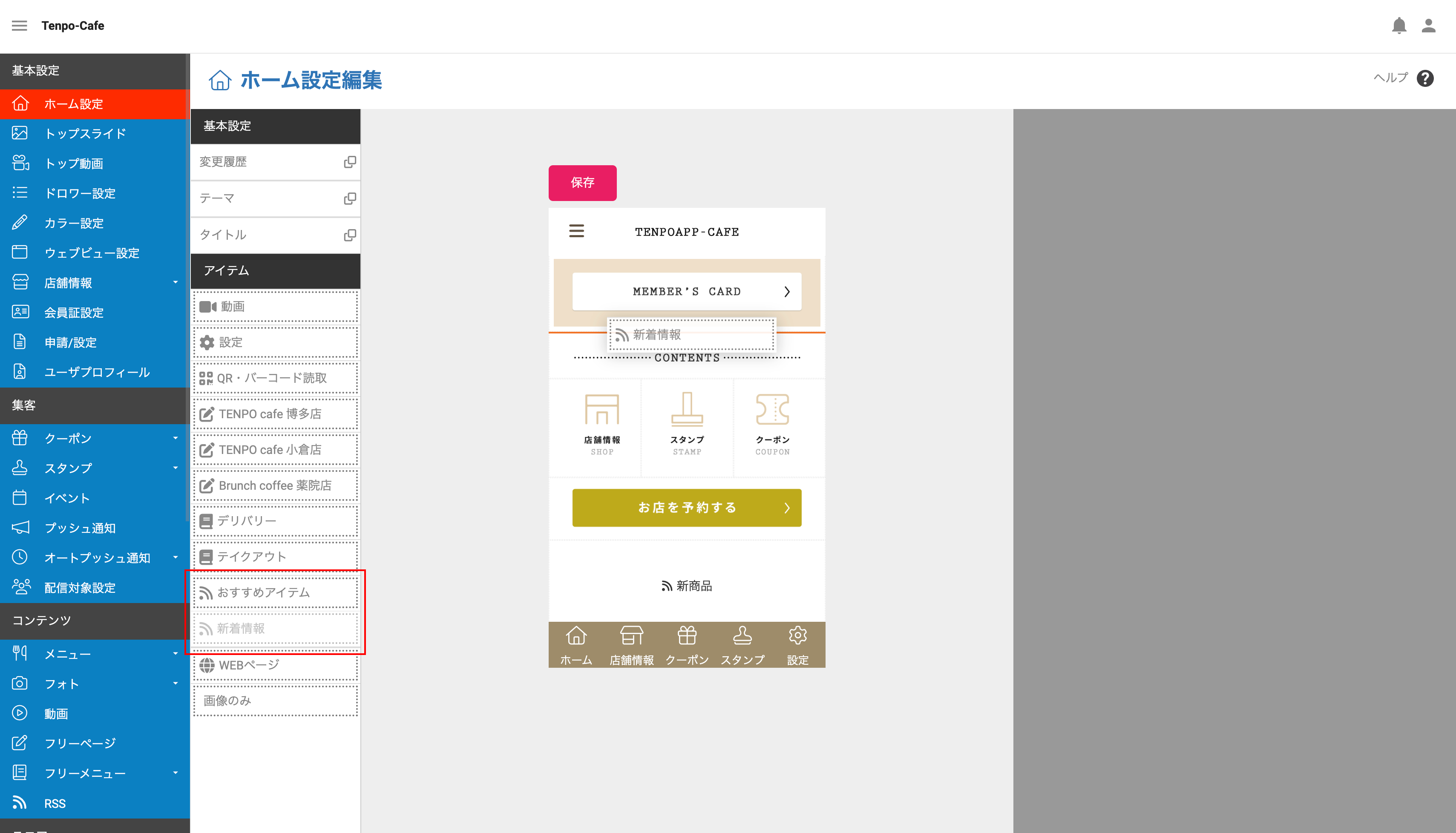Click the help question mark icon

pos(1425,78)
